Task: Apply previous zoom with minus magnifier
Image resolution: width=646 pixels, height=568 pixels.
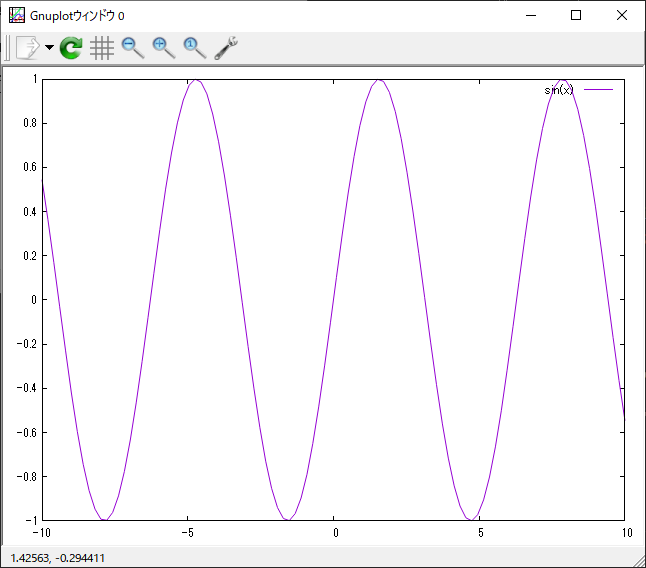Action: tap(132, 47)
